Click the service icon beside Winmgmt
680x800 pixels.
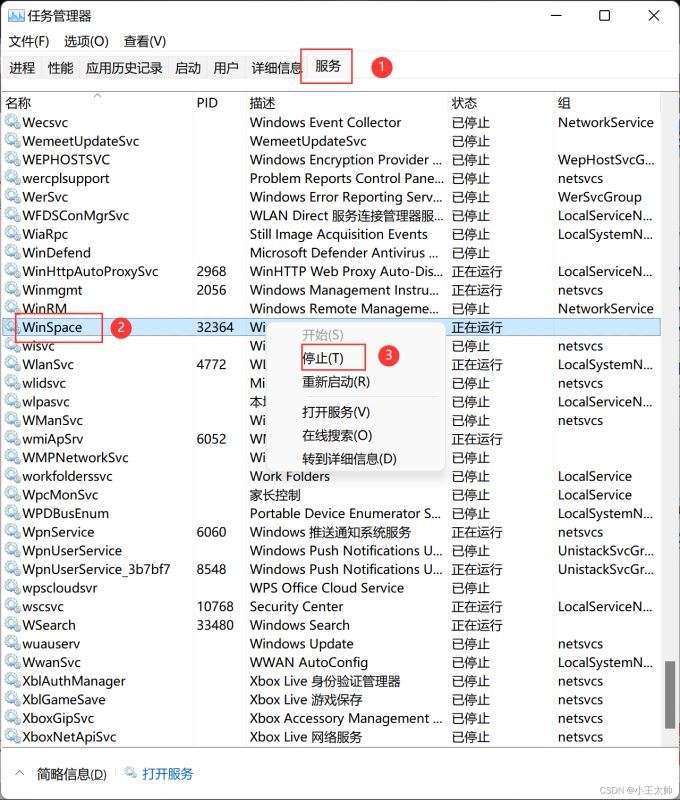point(12,289)
